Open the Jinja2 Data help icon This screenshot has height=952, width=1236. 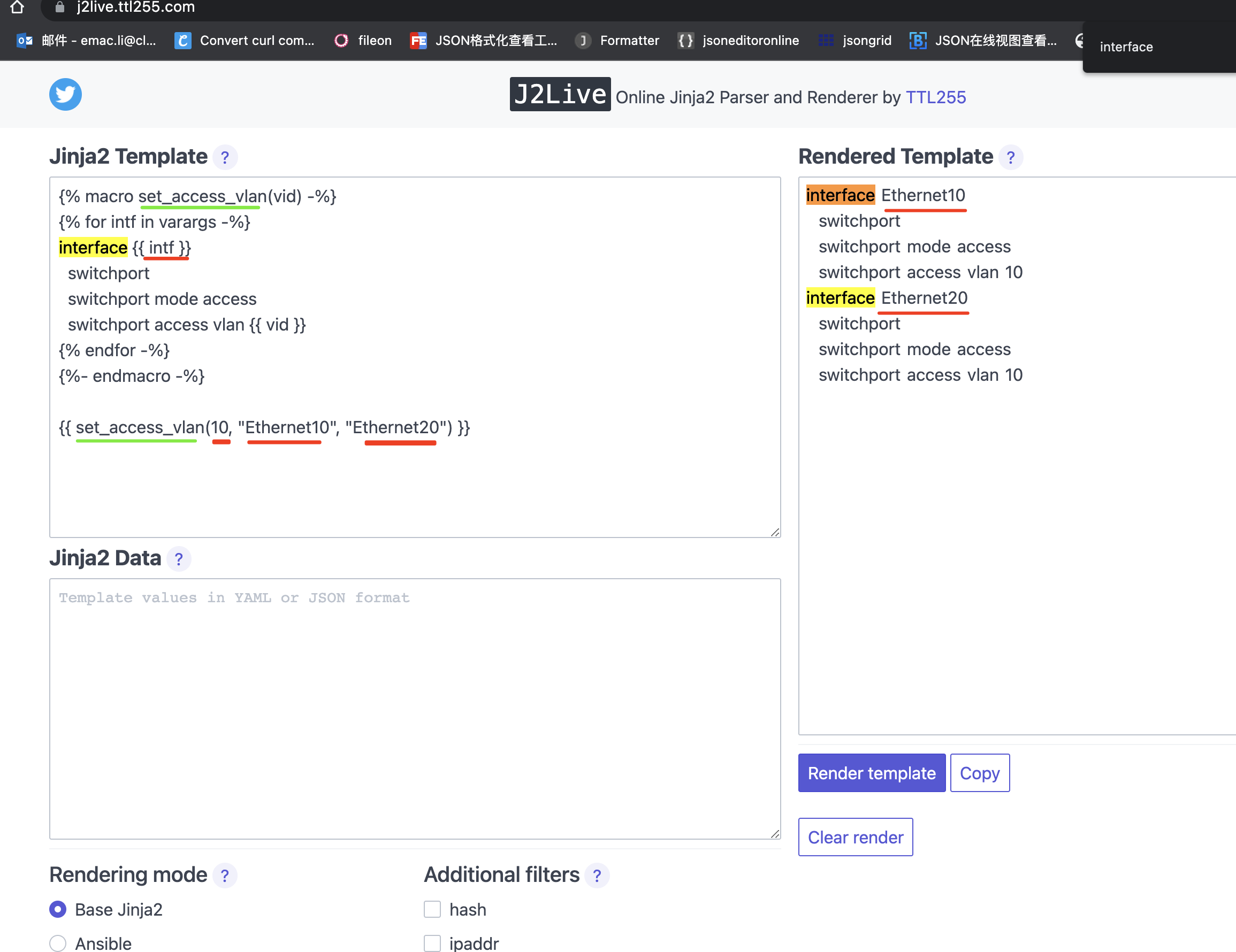click(179, 559)
